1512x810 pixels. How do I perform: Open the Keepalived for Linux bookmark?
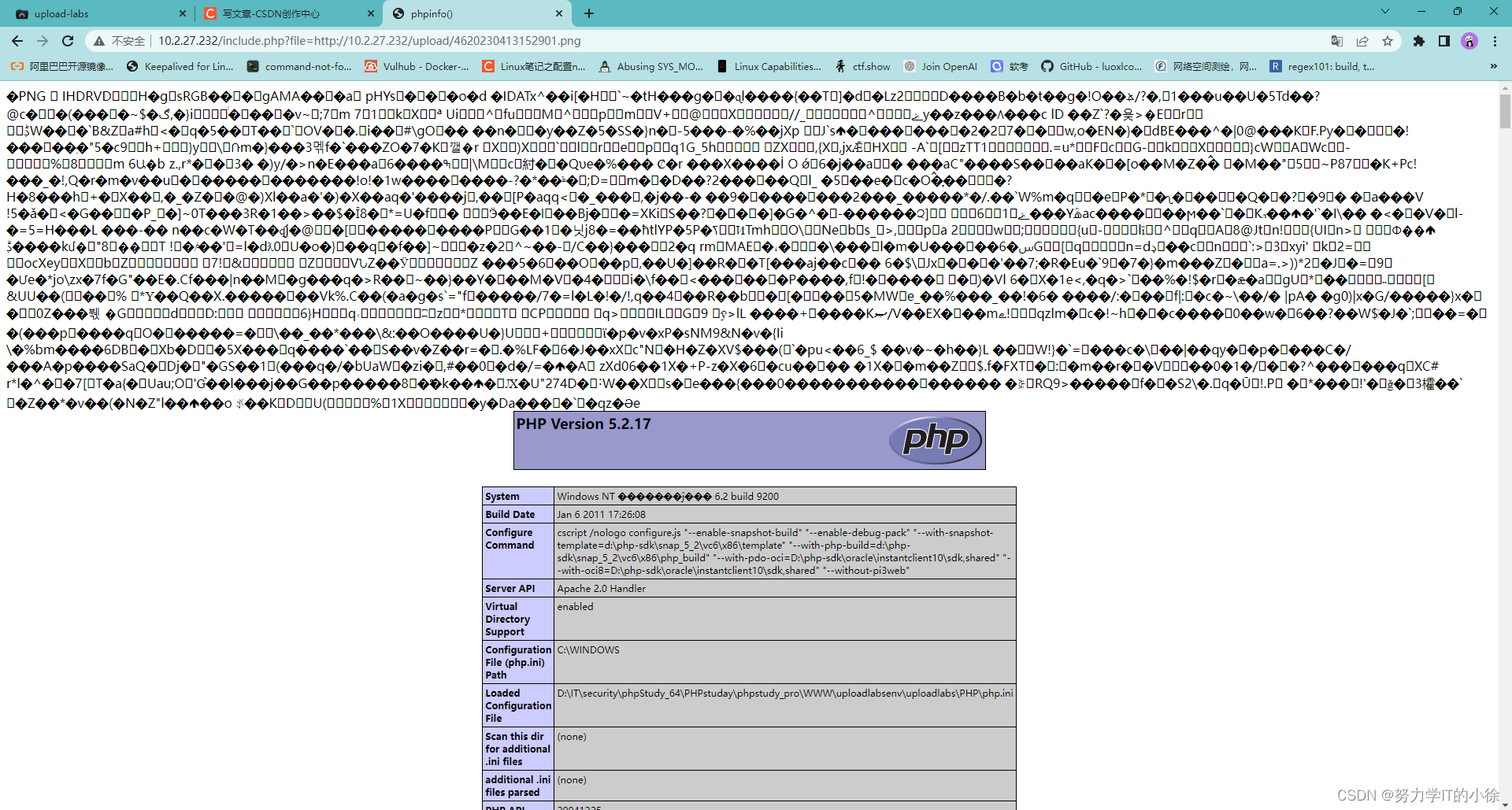pos(180,66)
